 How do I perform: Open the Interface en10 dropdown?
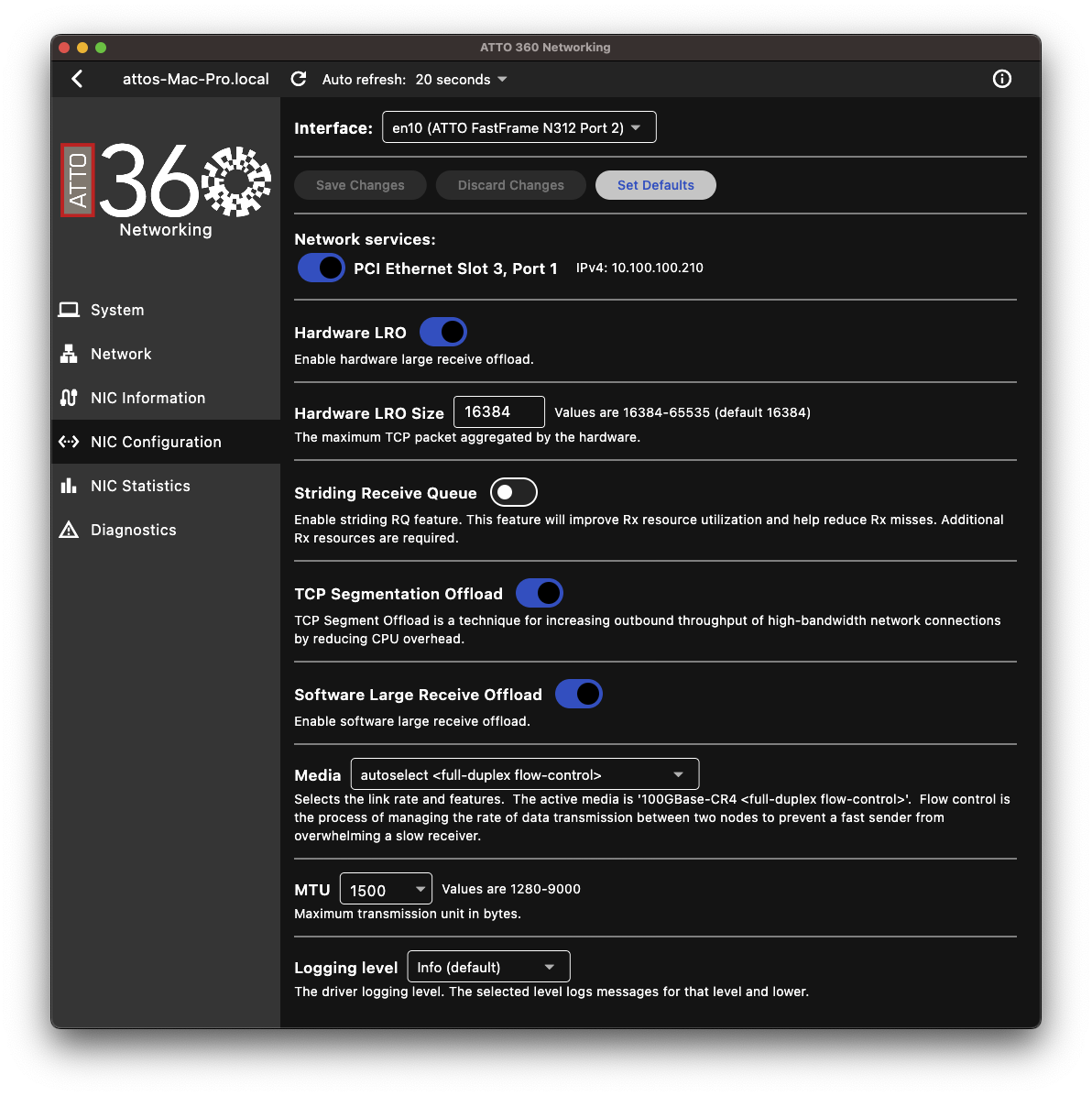coord(519,127)
